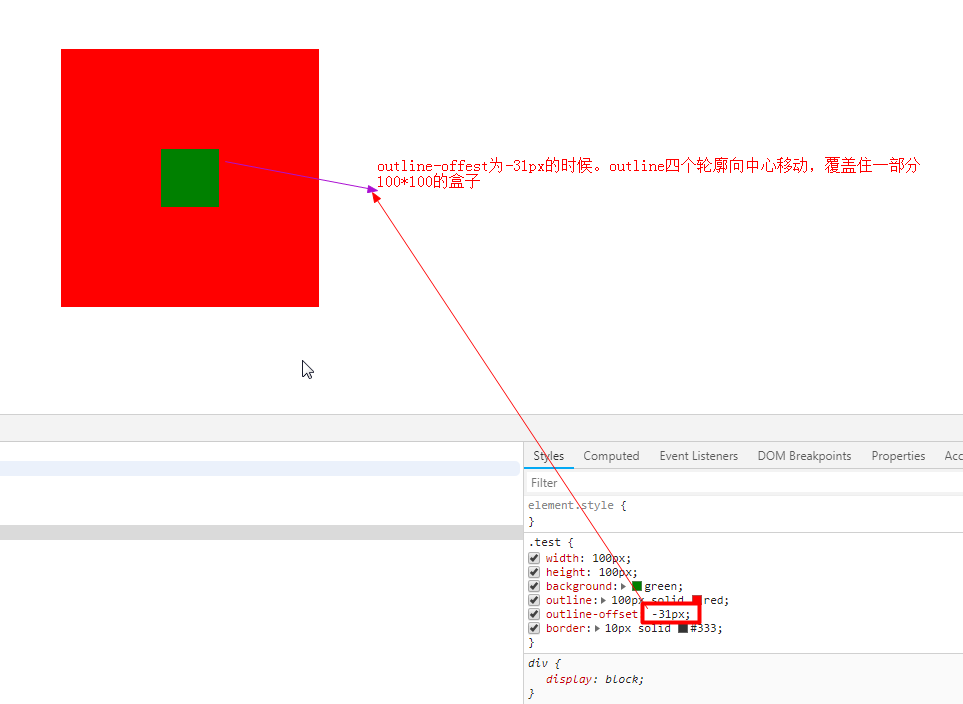
Task: Switch to the DOM Breakpoints tab
Action: click(804, 456)
